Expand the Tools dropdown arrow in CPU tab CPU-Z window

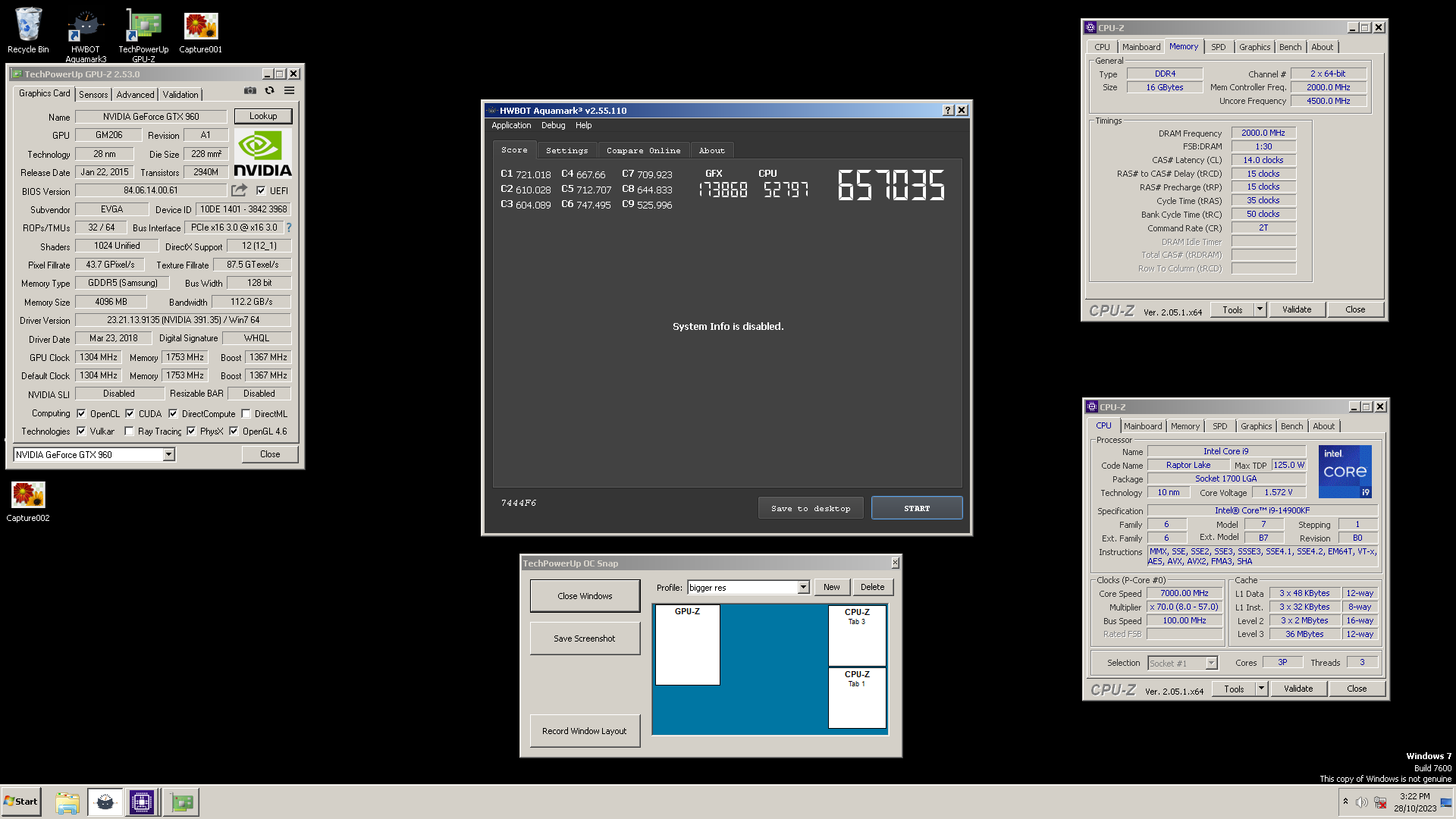(1261, 689)
